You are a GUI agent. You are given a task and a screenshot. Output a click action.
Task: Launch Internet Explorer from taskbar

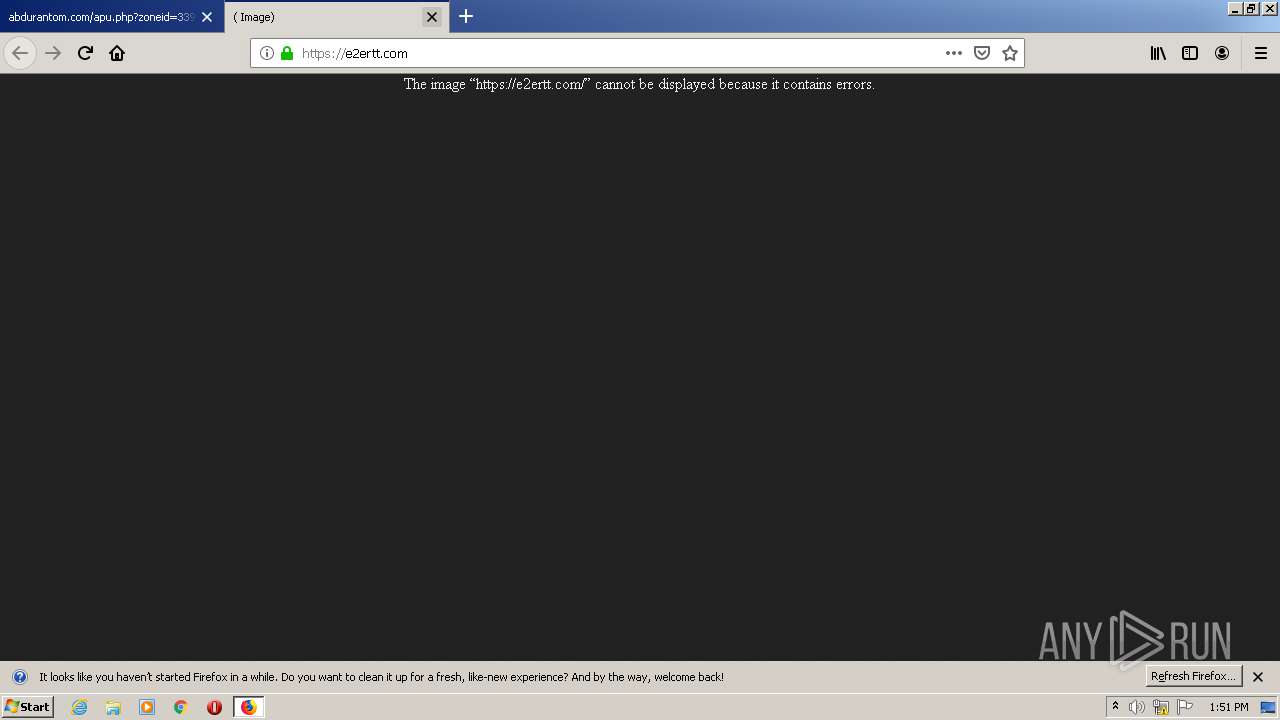point(80,707)
